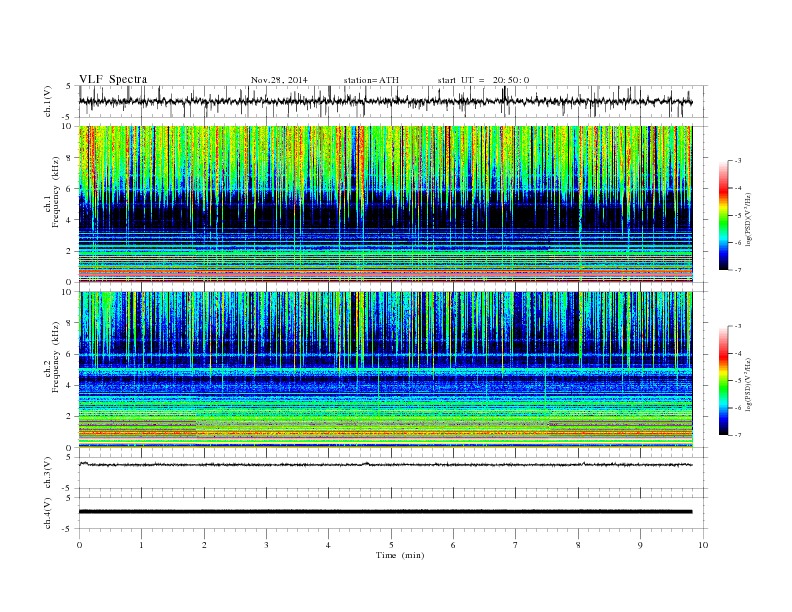Click the ch.1 frequency axis "4" tick label
The height and width of the screenshot is (612, 792).
pyautogui.click(x=69, y=220)
